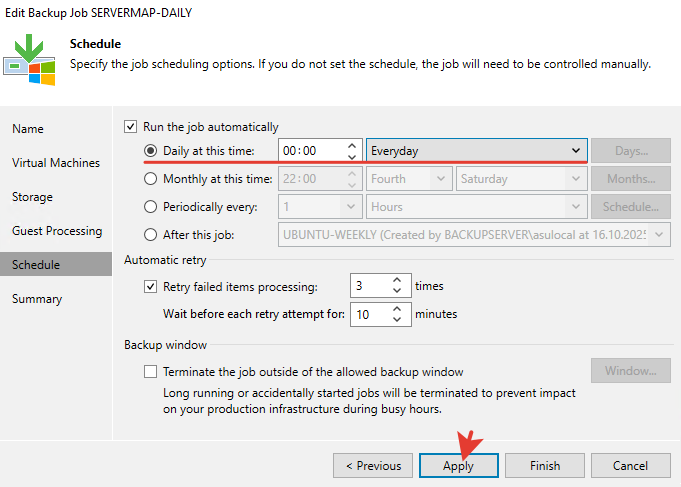Select the After this job option
The width and height of the screenshot is (681, 487).
click(151, 235)
